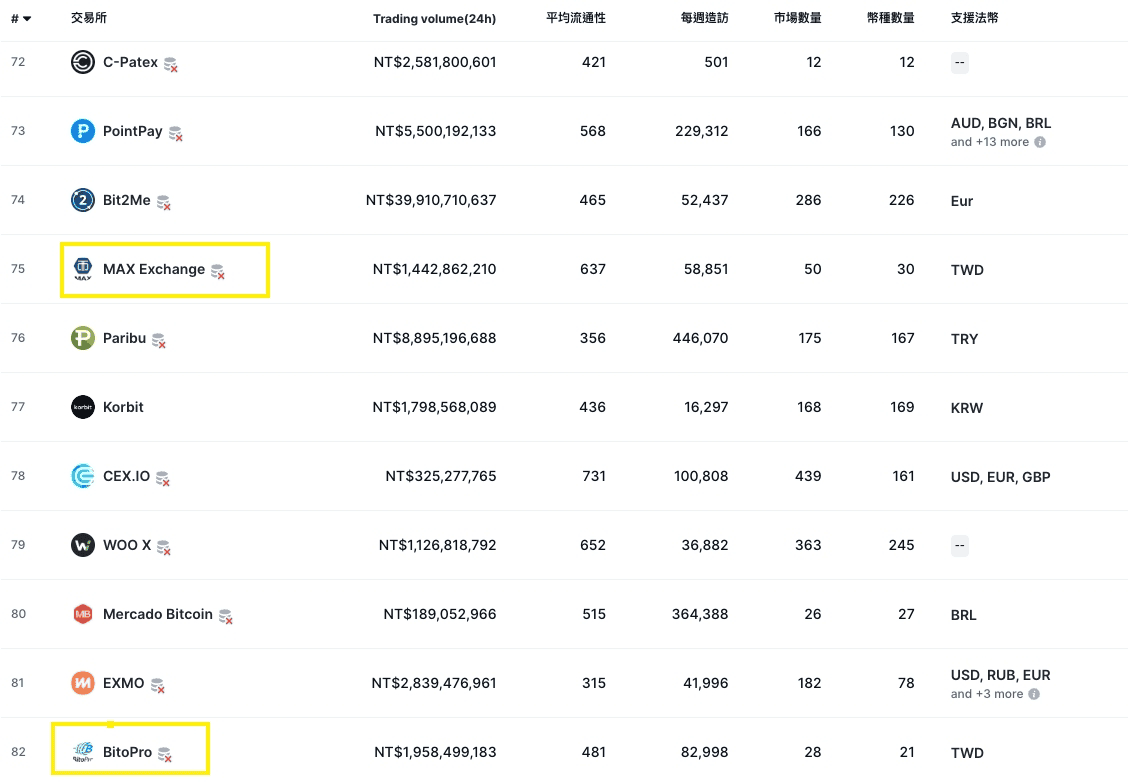Click the Bit2Me exchange logo
The image size is (1128, 782).
click(83, 200)
